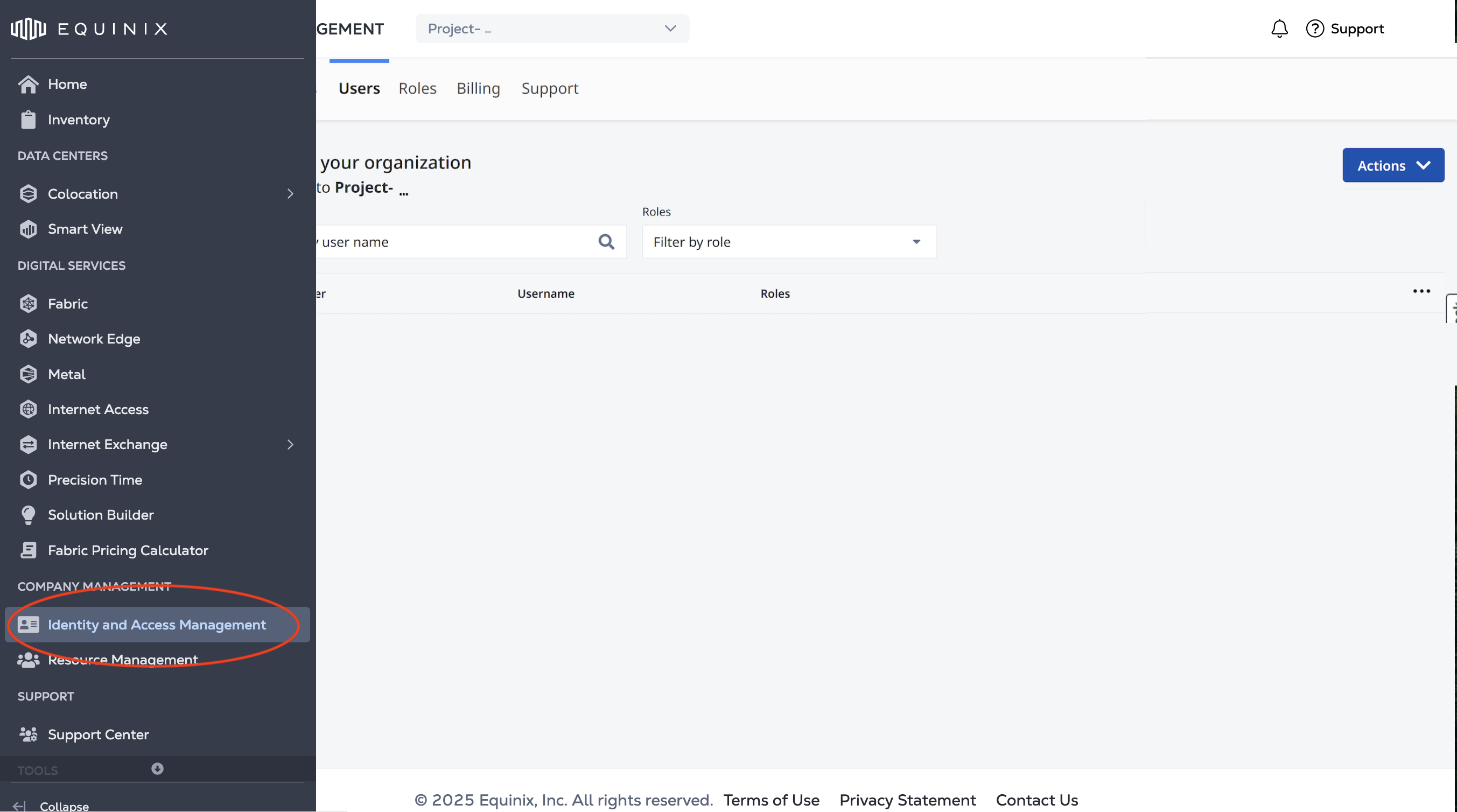1457x812 pixels.
Task: Click the Resource Management people icon
Action: pos(29,660)
